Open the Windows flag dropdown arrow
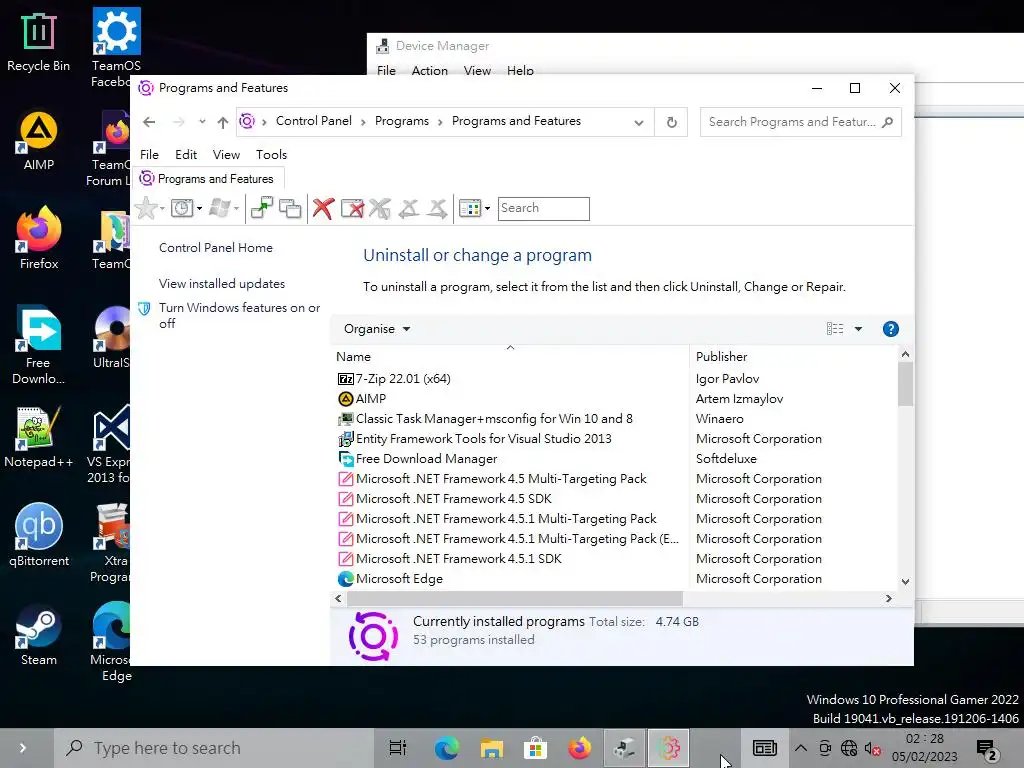This screenshot has height=768, width=1024. pos(236,209)
